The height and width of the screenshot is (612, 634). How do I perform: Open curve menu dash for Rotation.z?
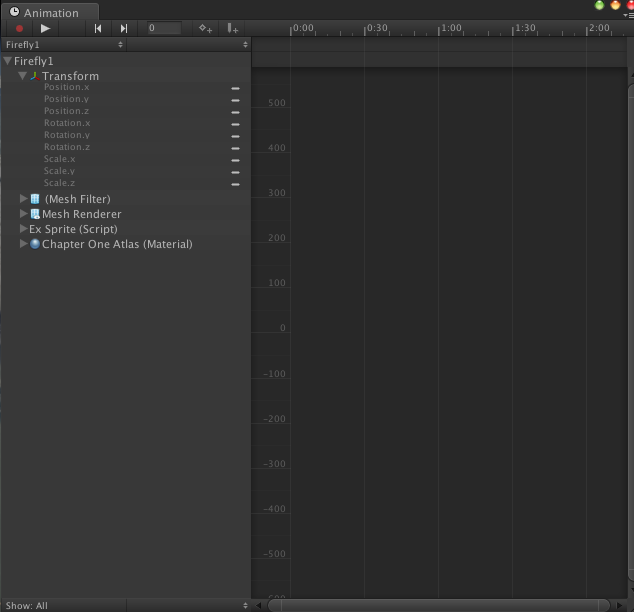pos(235,148)
